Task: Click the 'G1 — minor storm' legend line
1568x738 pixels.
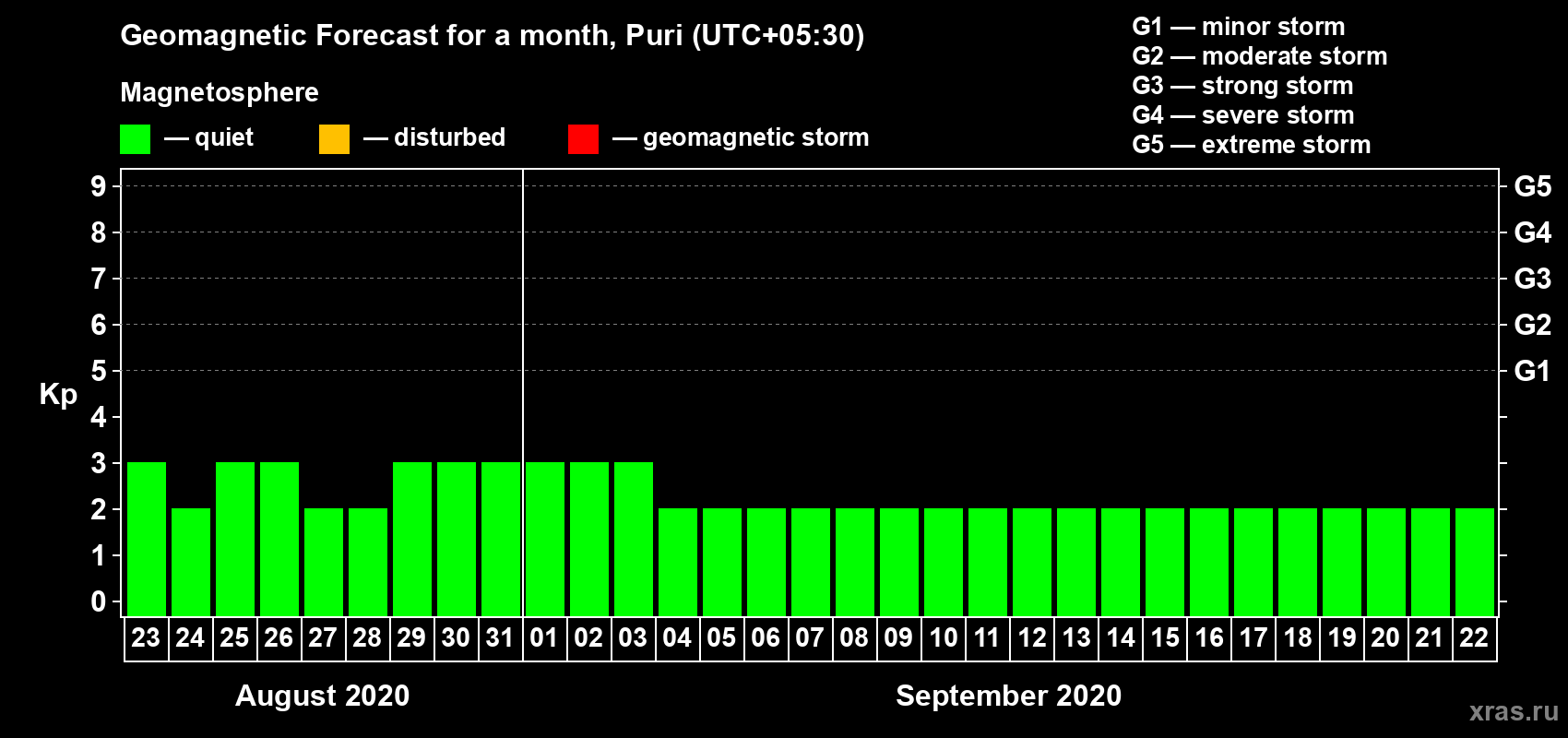Action: tap(1238, 27)
